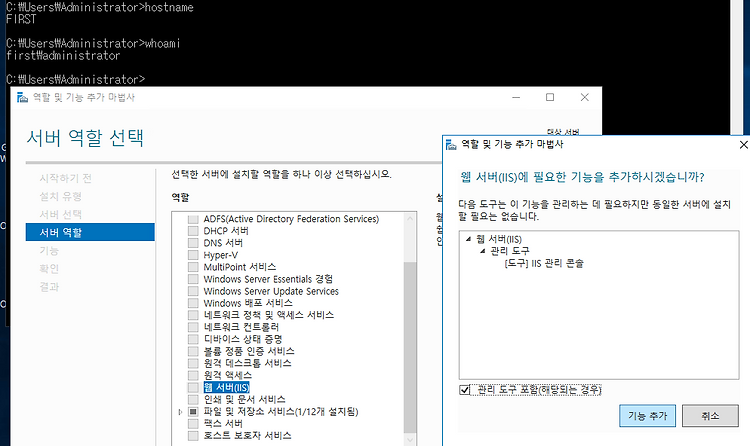This screenshot has height=446, width=750.
Task: Click the command prompt line after whoami output
Action: (x=75, y=79)
